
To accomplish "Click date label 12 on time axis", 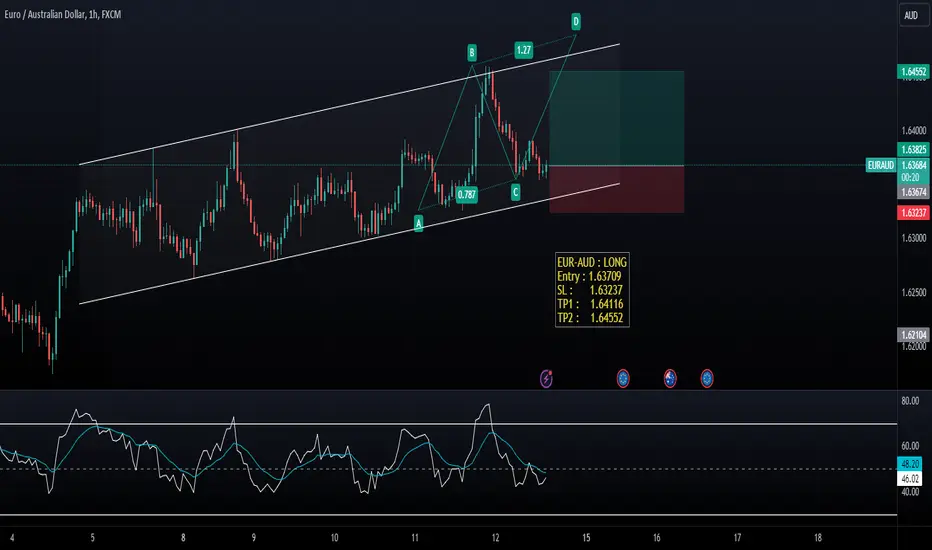I will (496, 538).
